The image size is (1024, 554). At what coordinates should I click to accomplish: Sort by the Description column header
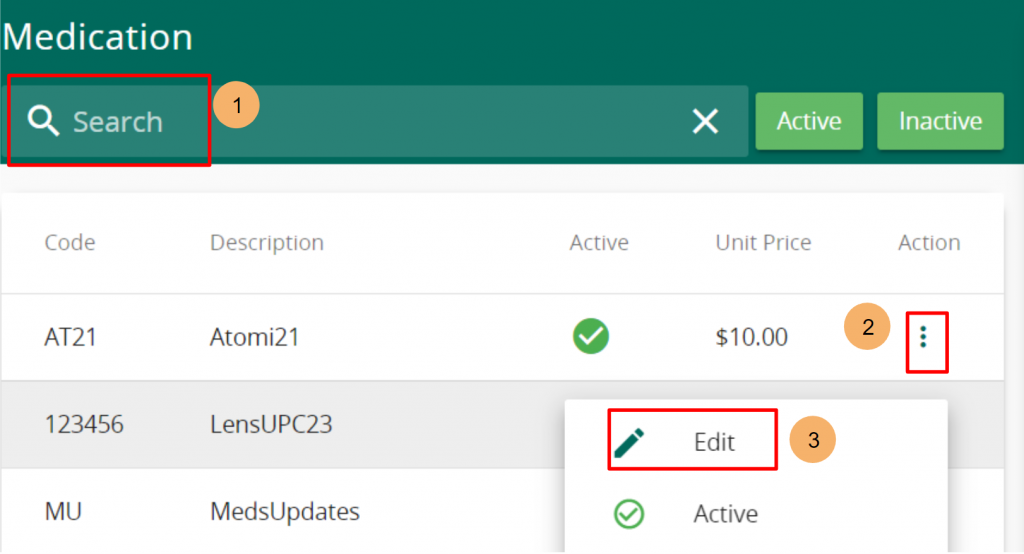tap(266, 242)
